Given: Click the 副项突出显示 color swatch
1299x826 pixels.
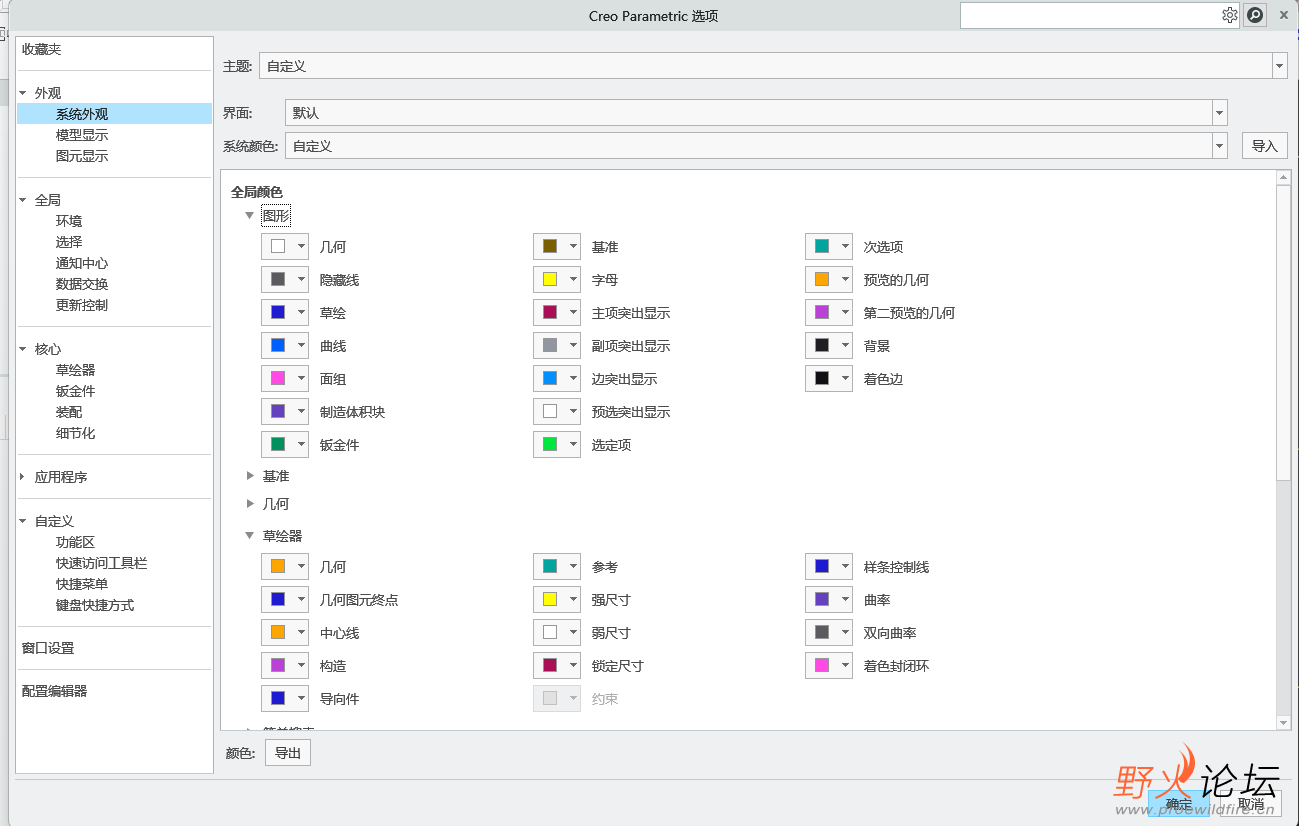Looking at the screenshot, I should [x=550, y=345].
